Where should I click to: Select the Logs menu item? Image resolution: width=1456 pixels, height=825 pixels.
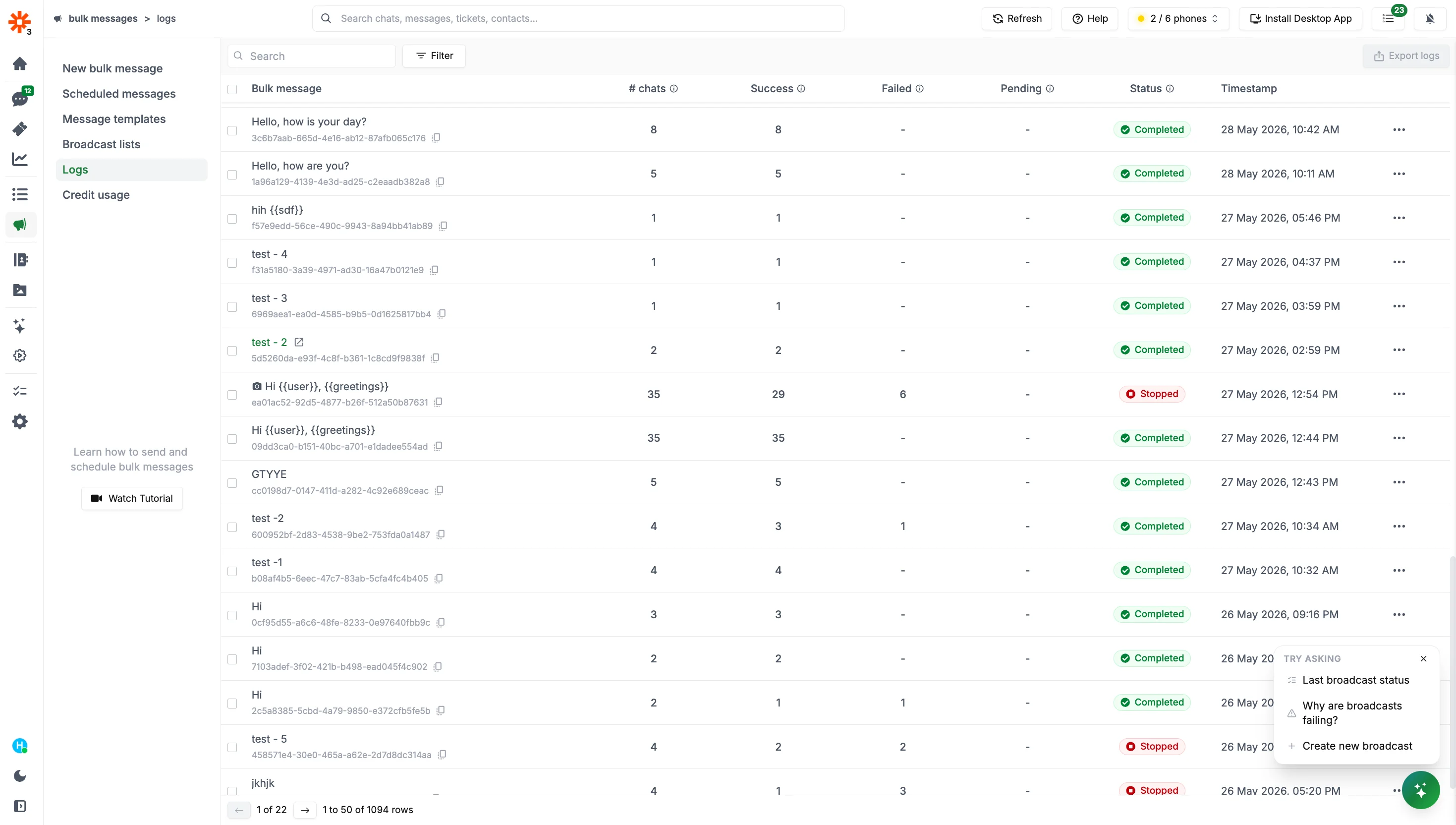coord(131,170)
